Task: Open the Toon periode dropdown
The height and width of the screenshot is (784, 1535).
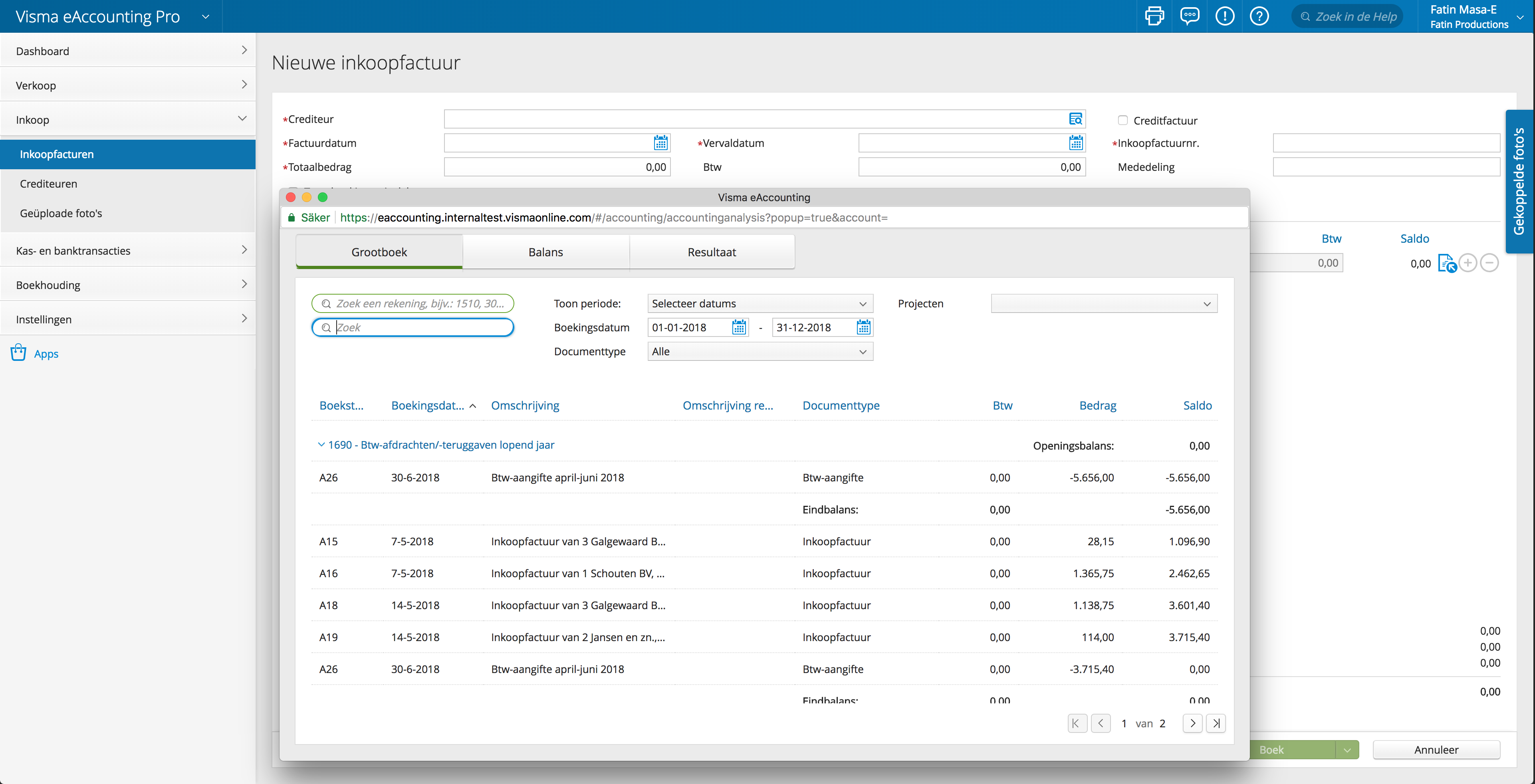Action: [760, 303]
